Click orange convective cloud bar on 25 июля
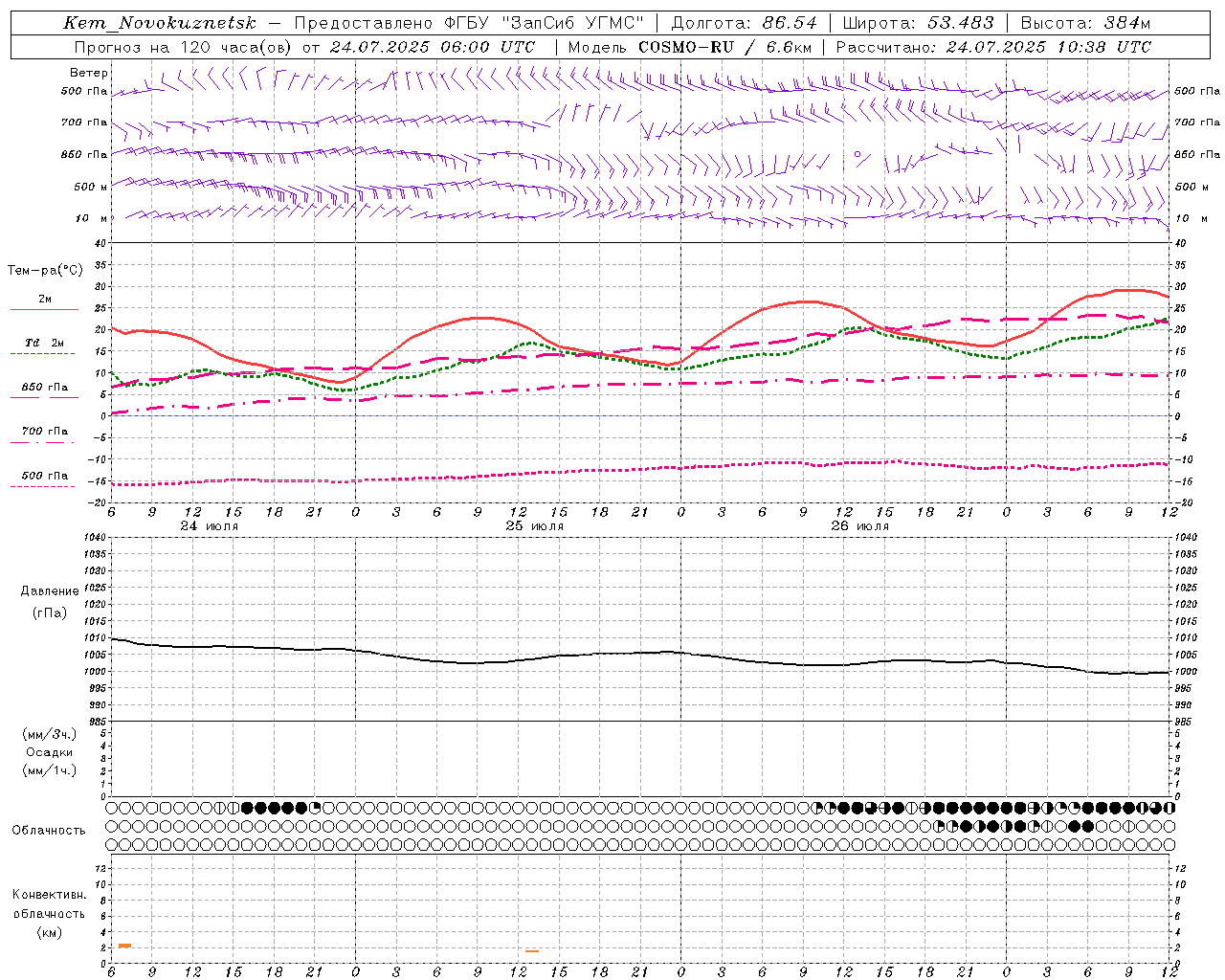The height and width of the screenshot is (980, 1225). [532, 950]
